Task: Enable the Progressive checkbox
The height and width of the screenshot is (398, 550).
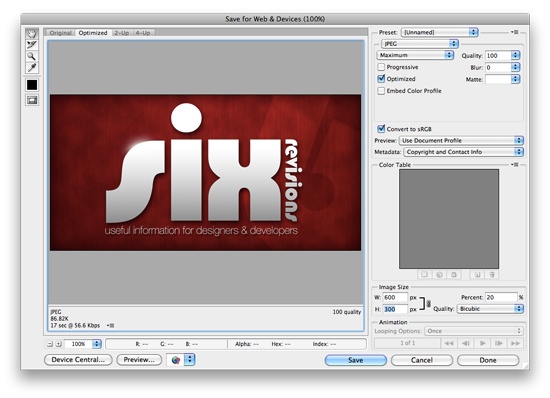Action: 381,67
